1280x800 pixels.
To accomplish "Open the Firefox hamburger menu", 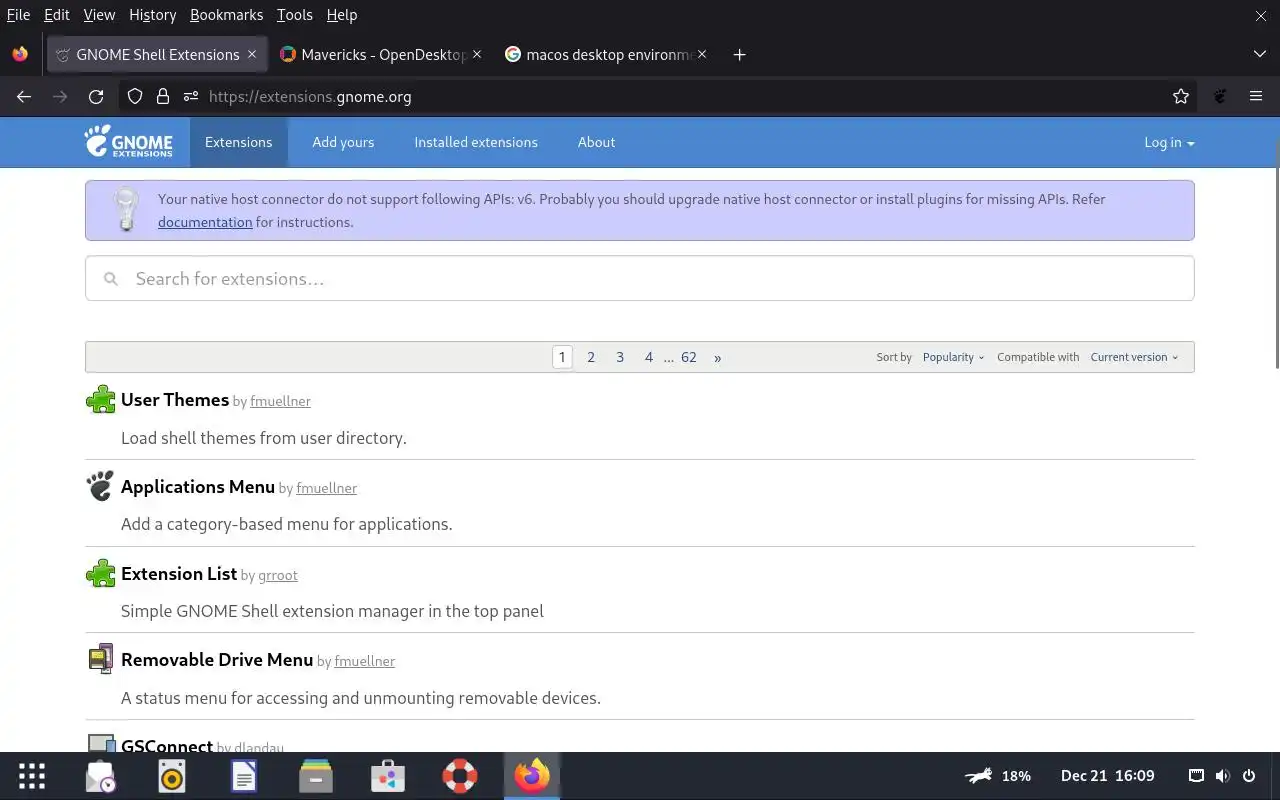I will [x=1256, y=97].
